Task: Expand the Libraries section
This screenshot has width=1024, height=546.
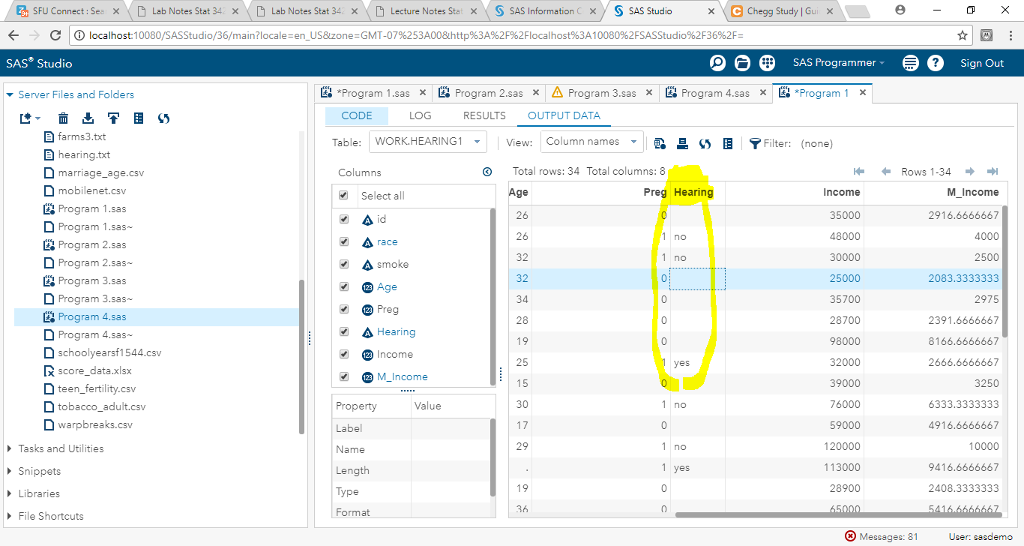Action: point(10,494)
